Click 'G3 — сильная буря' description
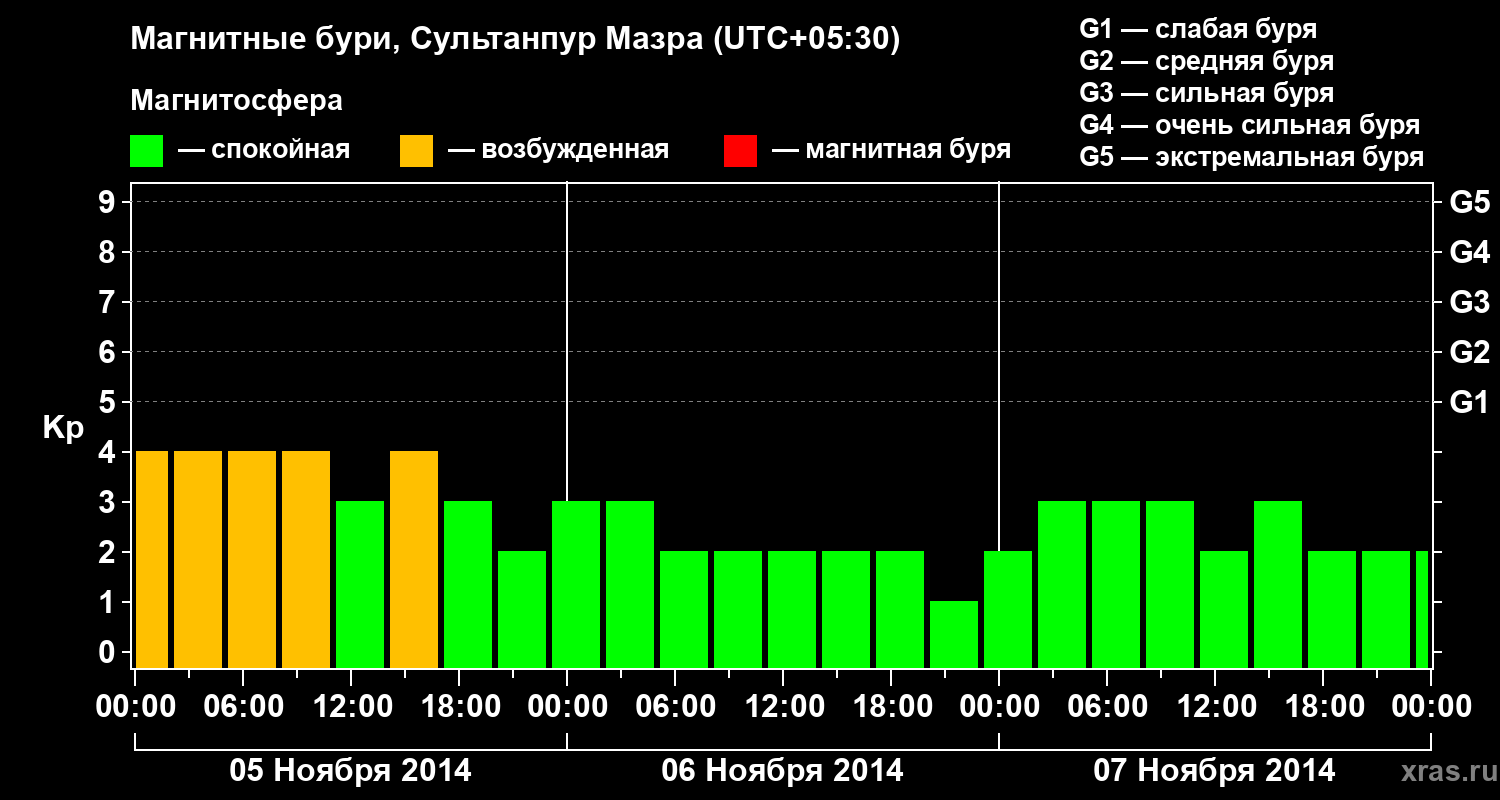 (x=1206, y=93)
